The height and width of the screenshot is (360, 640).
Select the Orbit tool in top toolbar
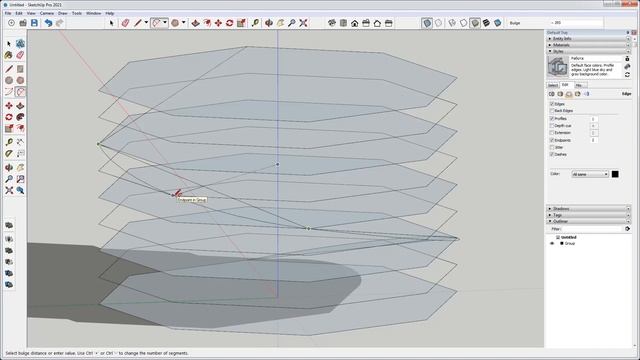(x=269, y=23)
